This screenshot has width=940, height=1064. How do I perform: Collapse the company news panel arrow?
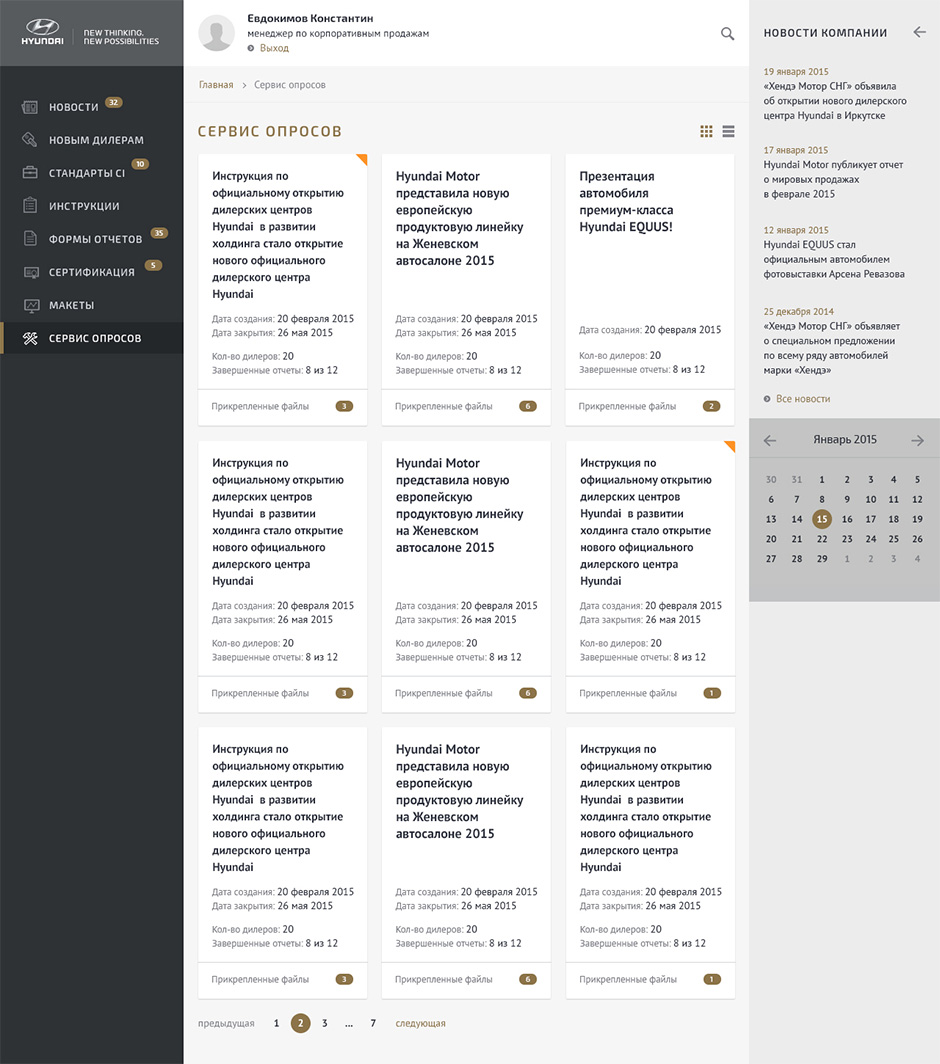pos(919,32)
